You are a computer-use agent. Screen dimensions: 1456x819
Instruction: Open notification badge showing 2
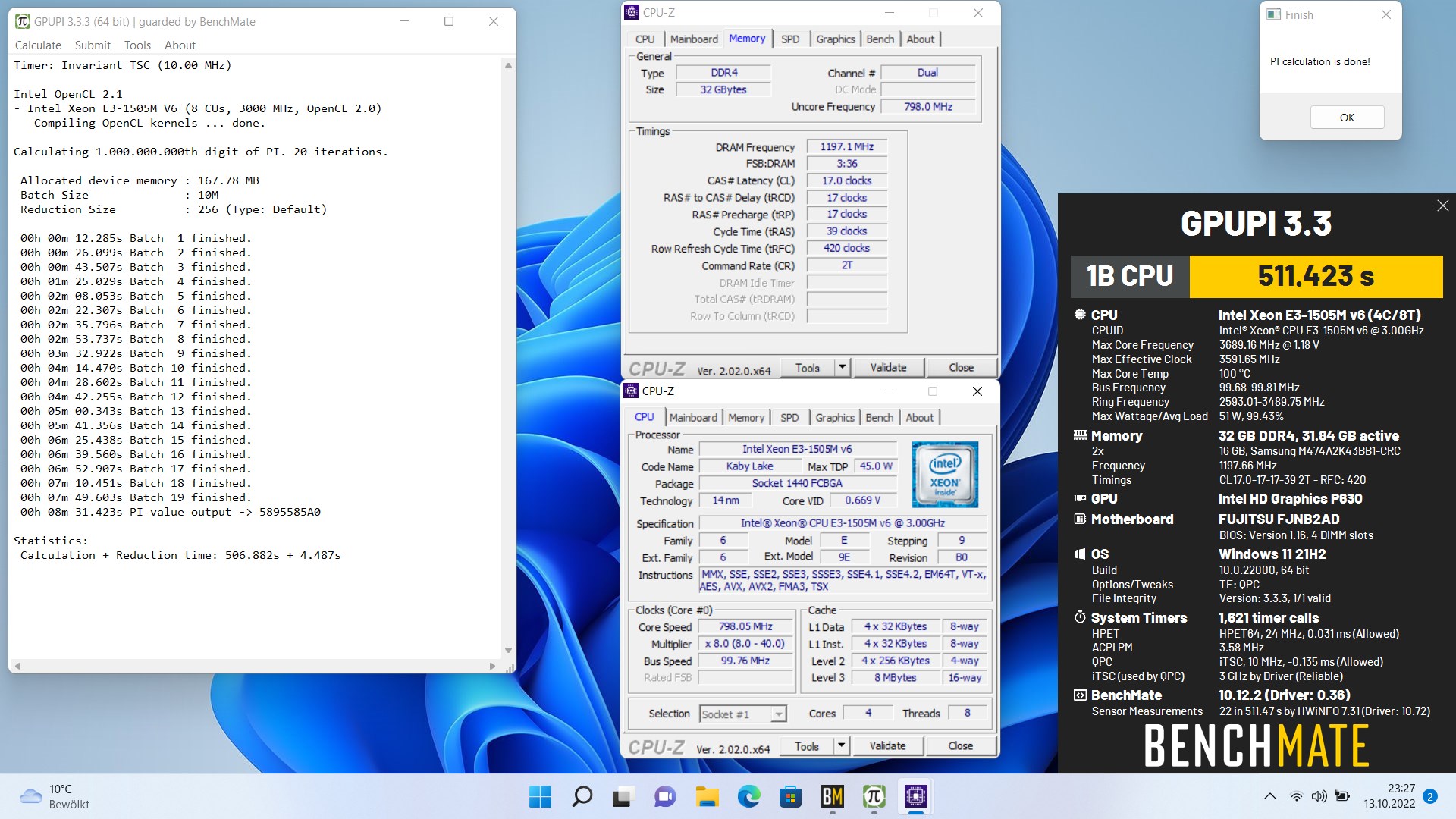(x=1429, y=796)
